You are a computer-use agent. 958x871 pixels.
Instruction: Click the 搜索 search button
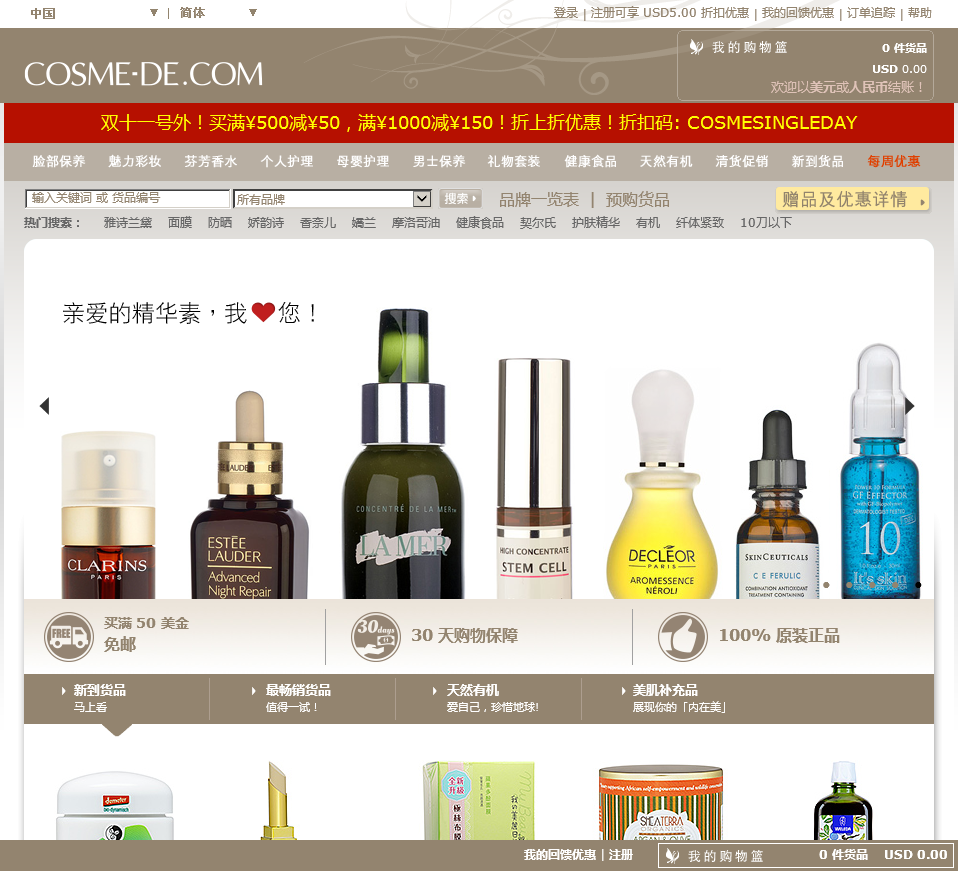pyautogui.click(x=460, y=199)
